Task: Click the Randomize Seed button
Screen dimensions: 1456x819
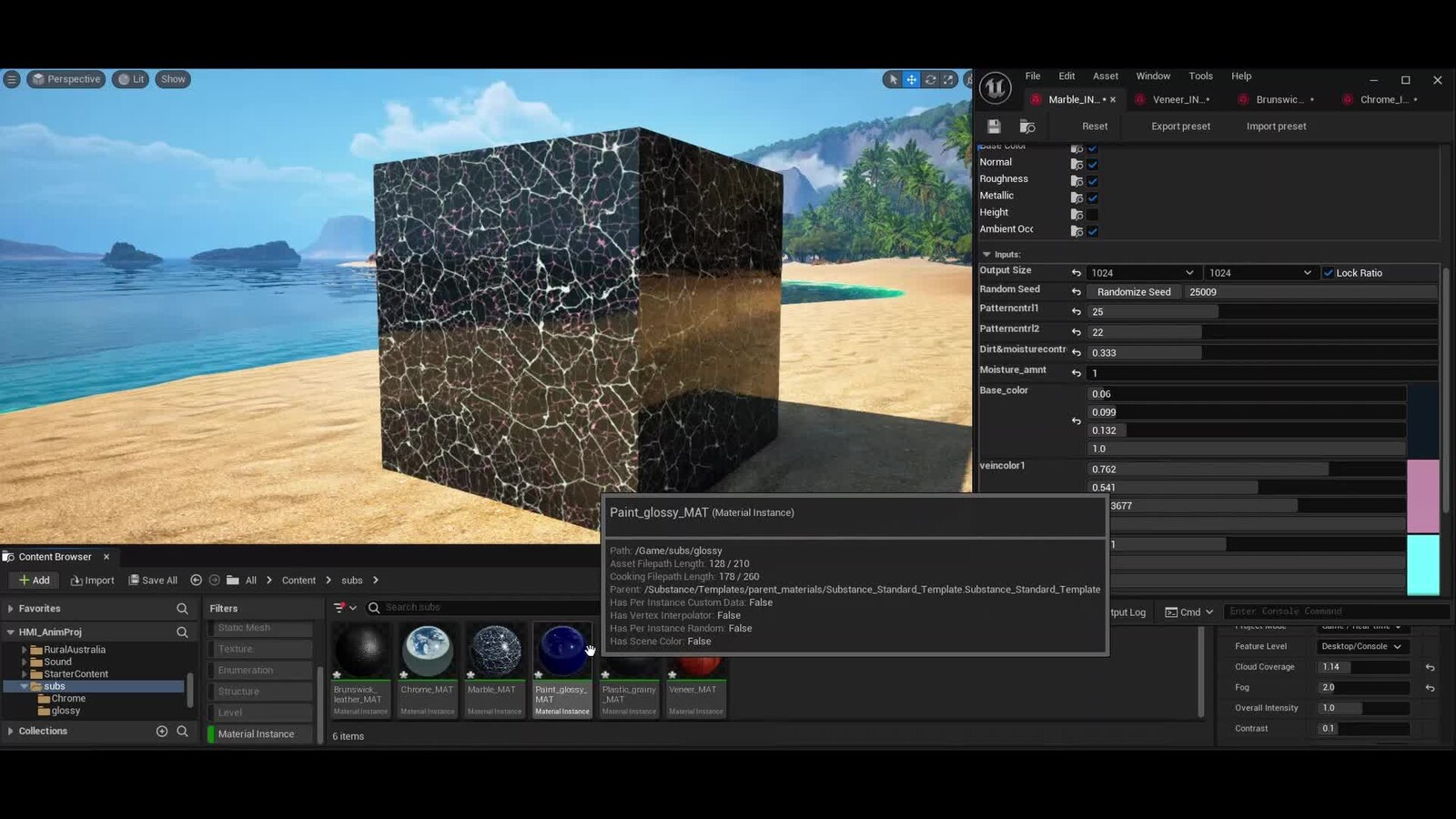Action: pos(1134,292)
